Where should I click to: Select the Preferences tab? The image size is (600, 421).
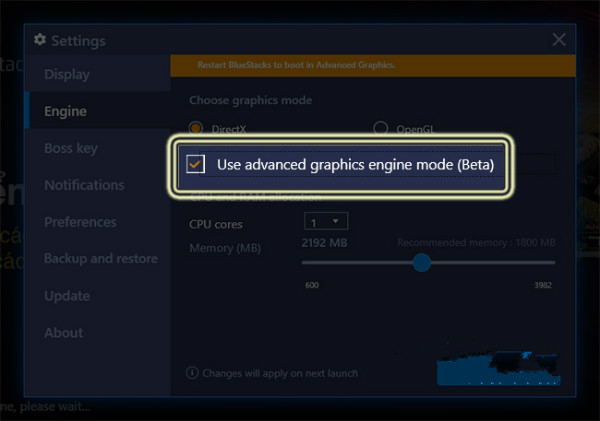(80, 222)
